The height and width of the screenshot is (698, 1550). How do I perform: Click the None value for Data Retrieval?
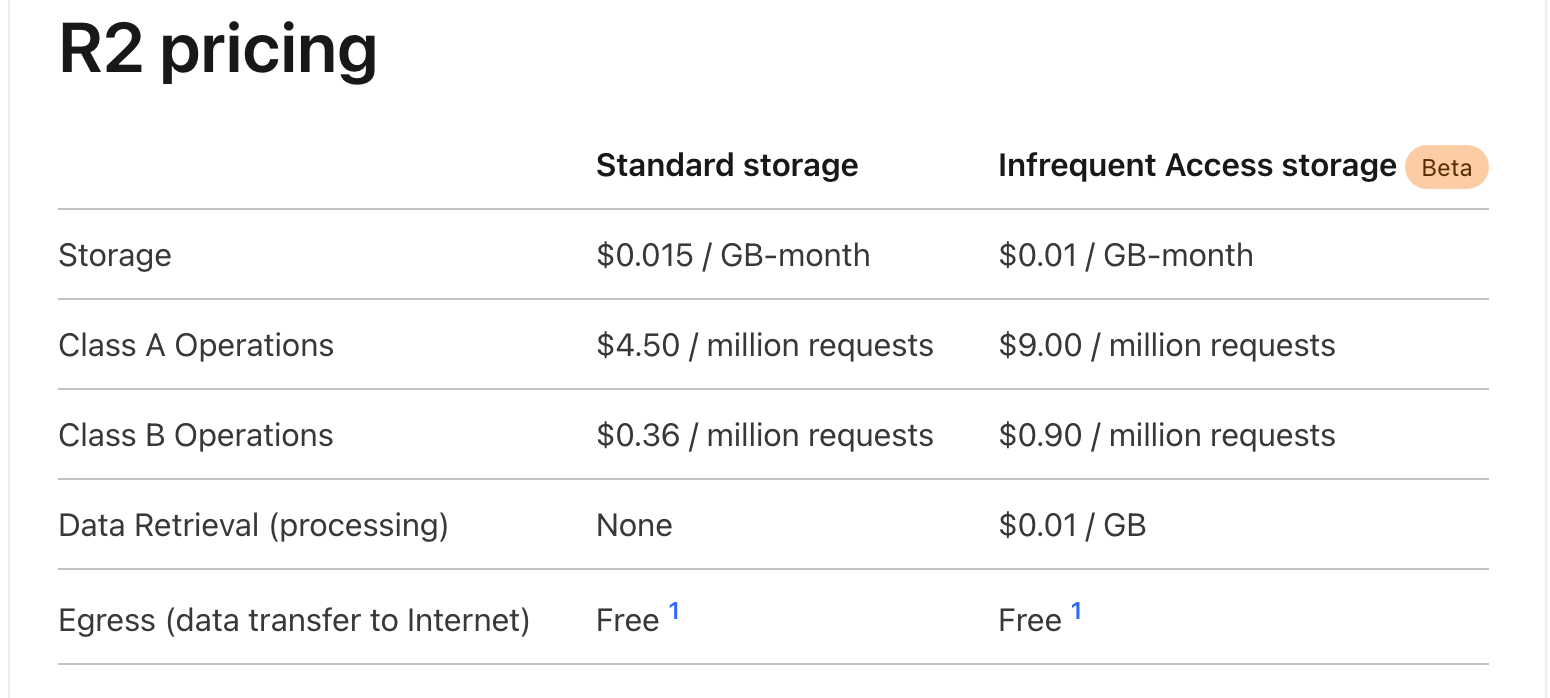[634, 525]
